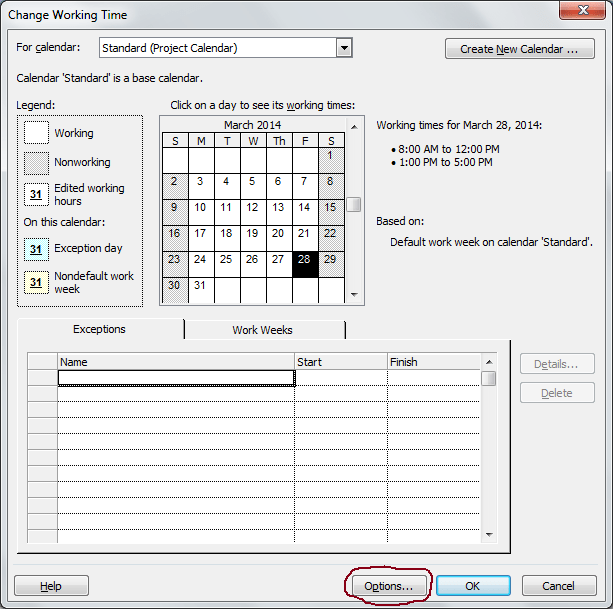This screenshot has height=609, width=613.
Task: Confirm with the OK button
Action: click(x=473, y=586)
